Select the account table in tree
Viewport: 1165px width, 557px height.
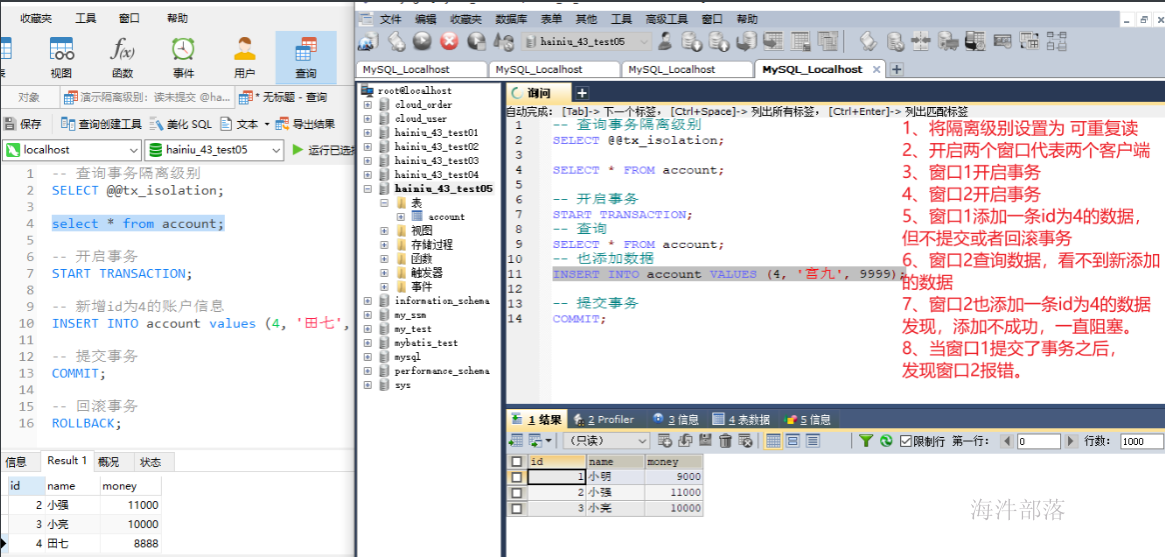pos(446,217)
